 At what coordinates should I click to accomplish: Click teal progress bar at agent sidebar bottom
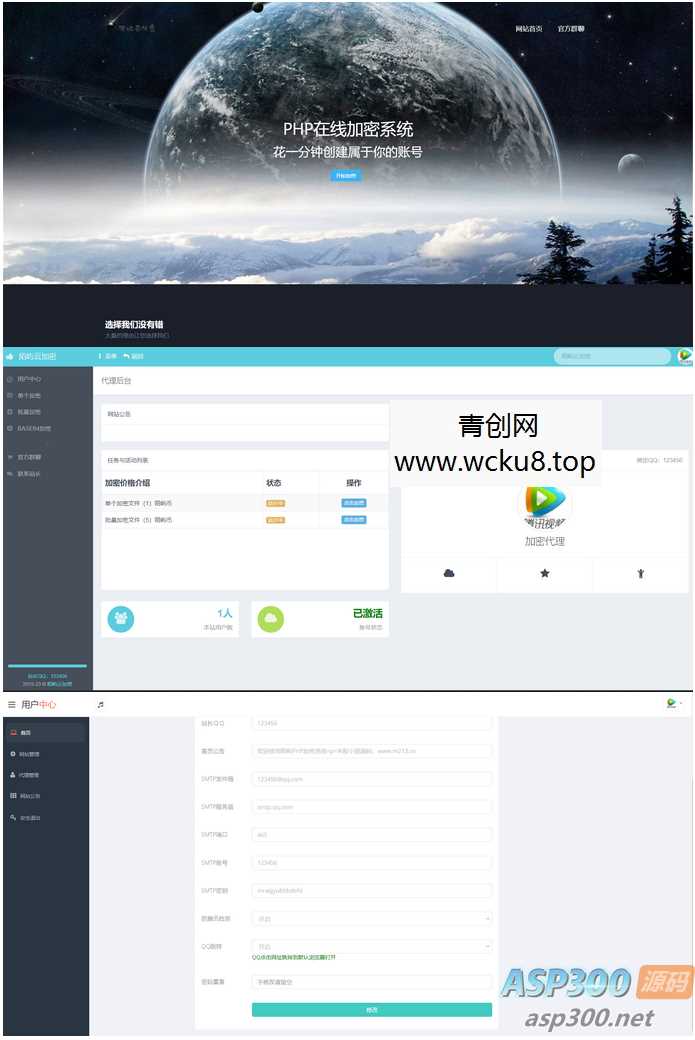click(47, 665)
